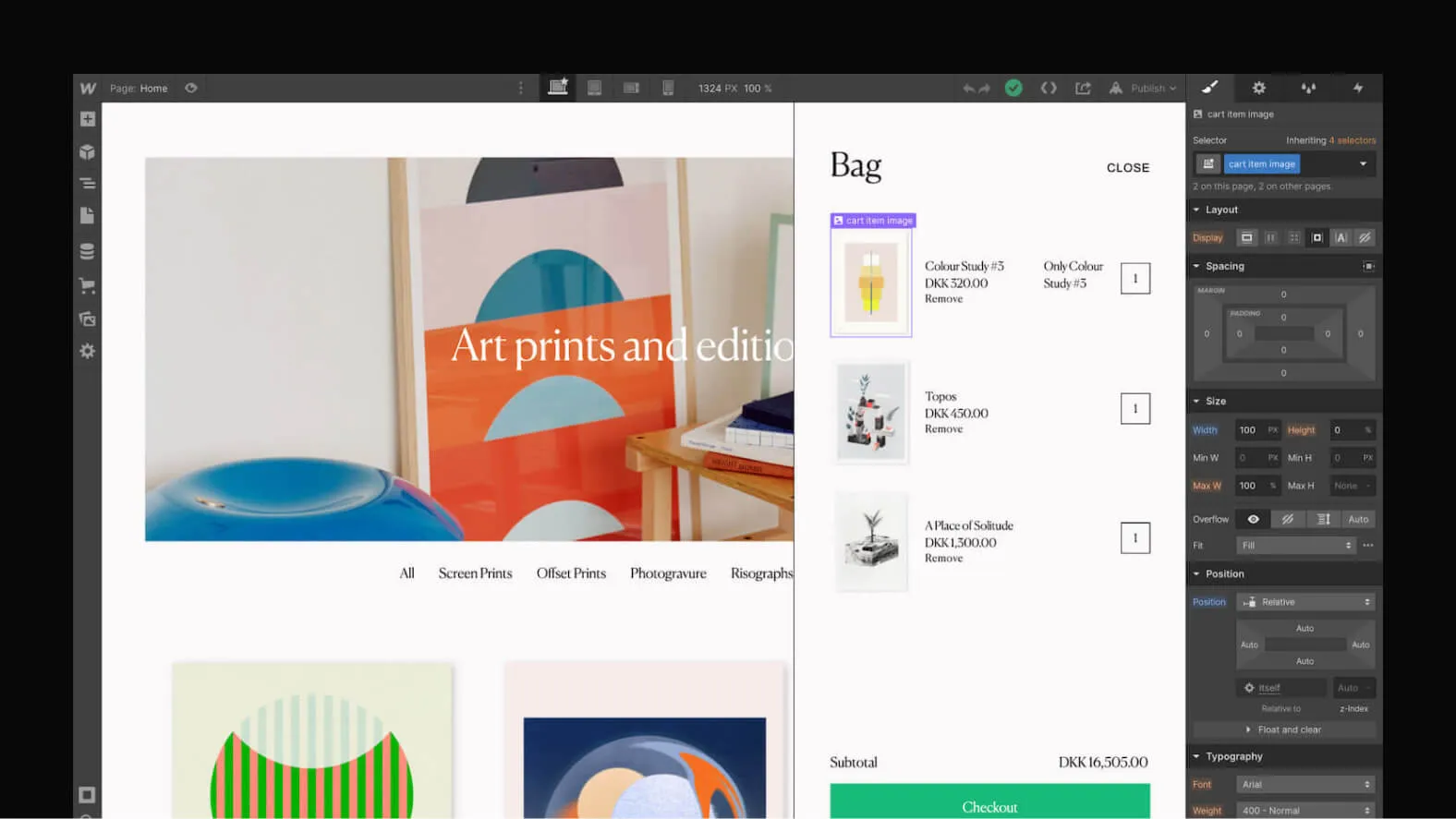This screenshot has width=1456, height=819.
Task: Set Display to Block
Action: click(x=1246, y=237)
